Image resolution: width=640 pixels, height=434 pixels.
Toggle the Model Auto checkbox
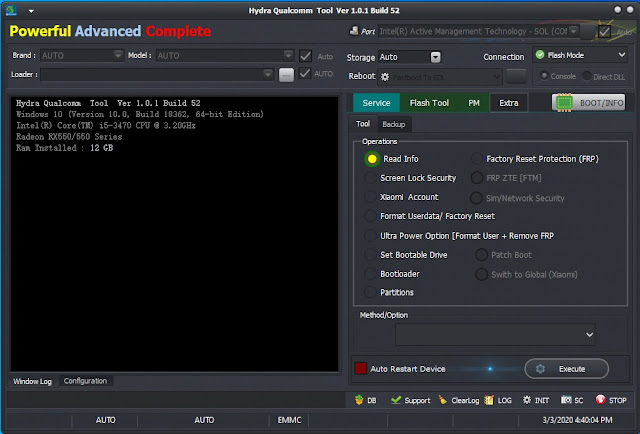(x=305, y=56)
